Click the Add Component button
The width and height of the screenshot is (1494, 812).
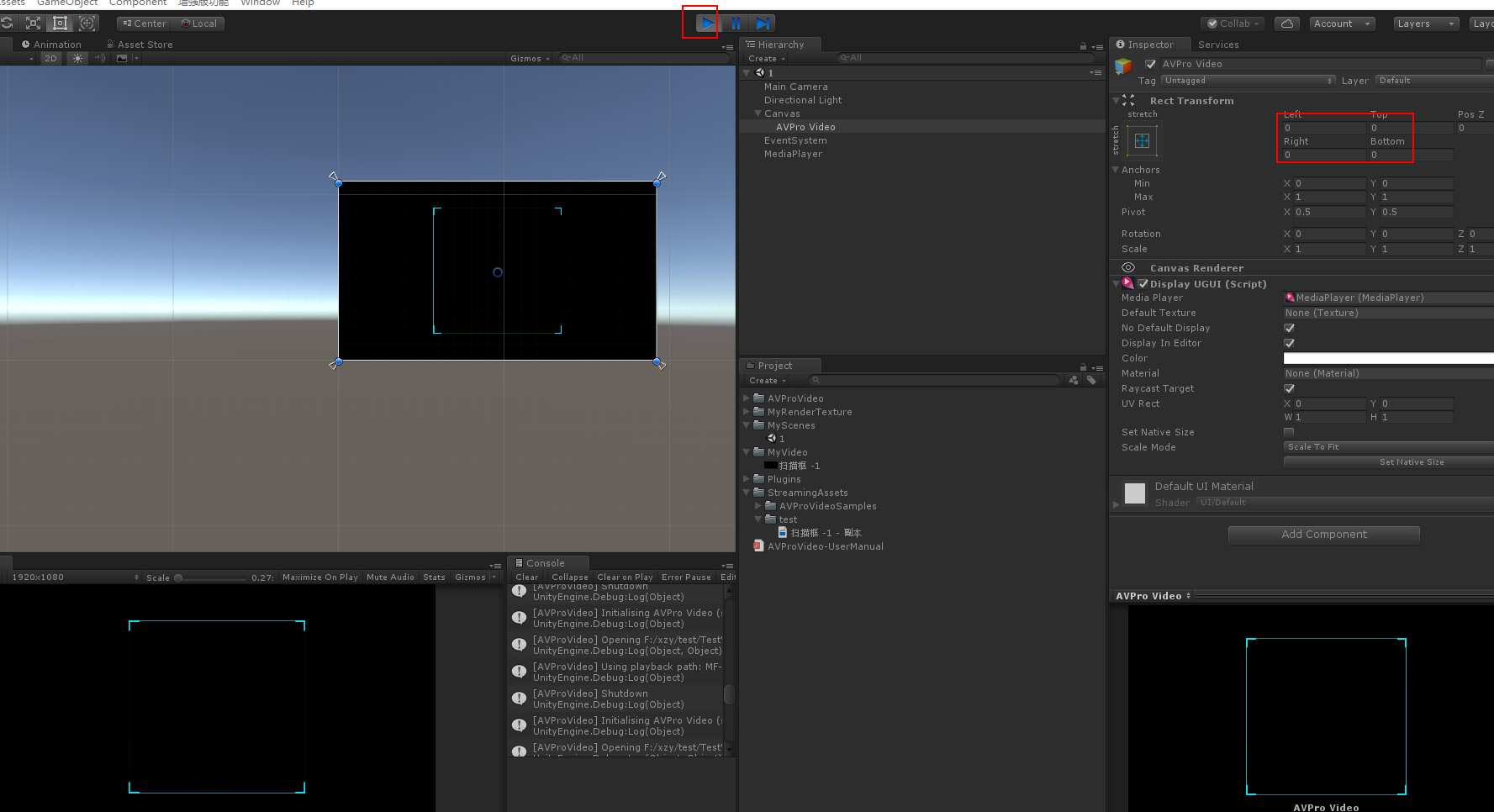click(x=1323, y=534)
